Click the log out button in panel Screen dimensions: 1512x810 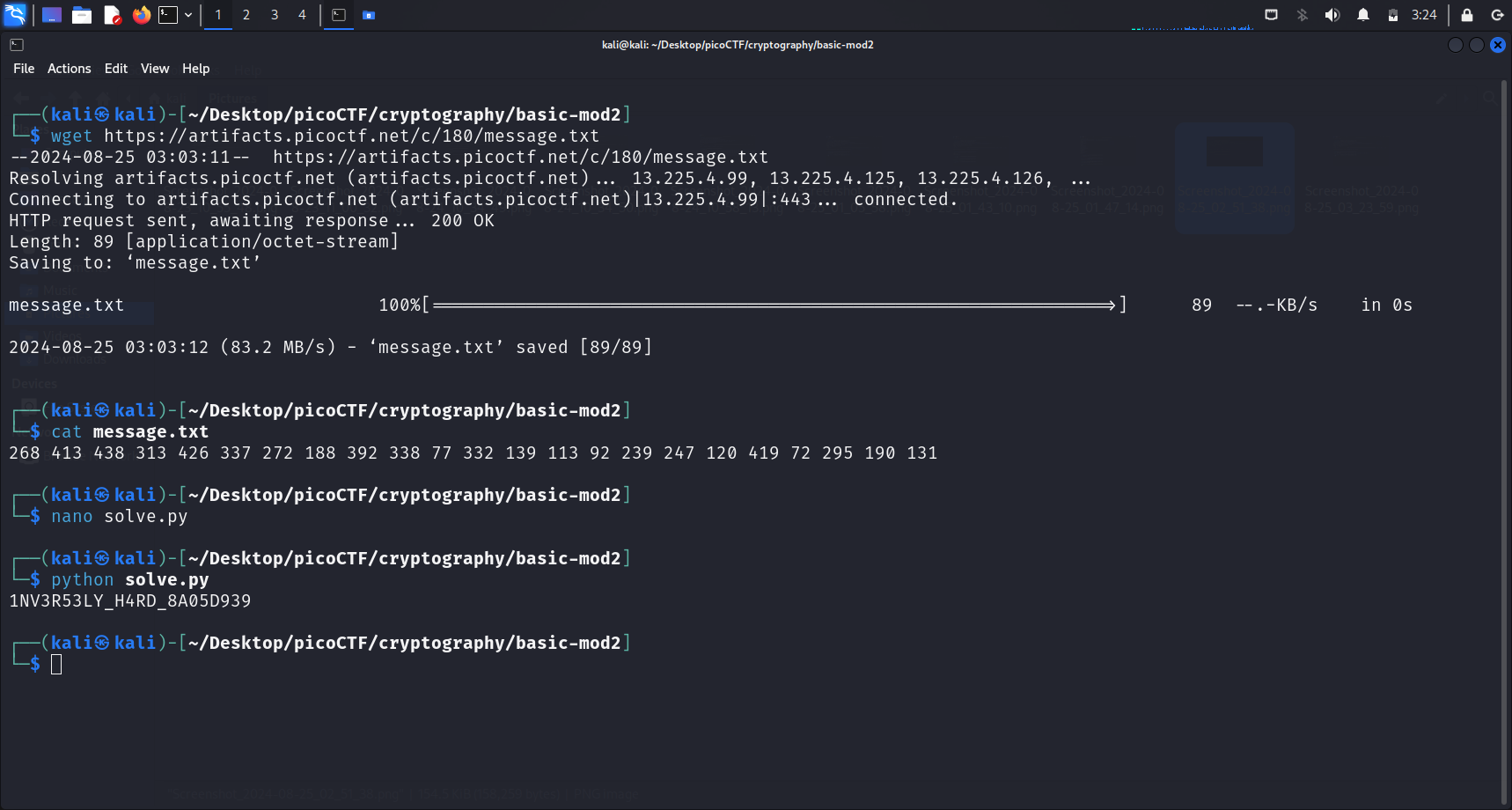[1496, 15]
